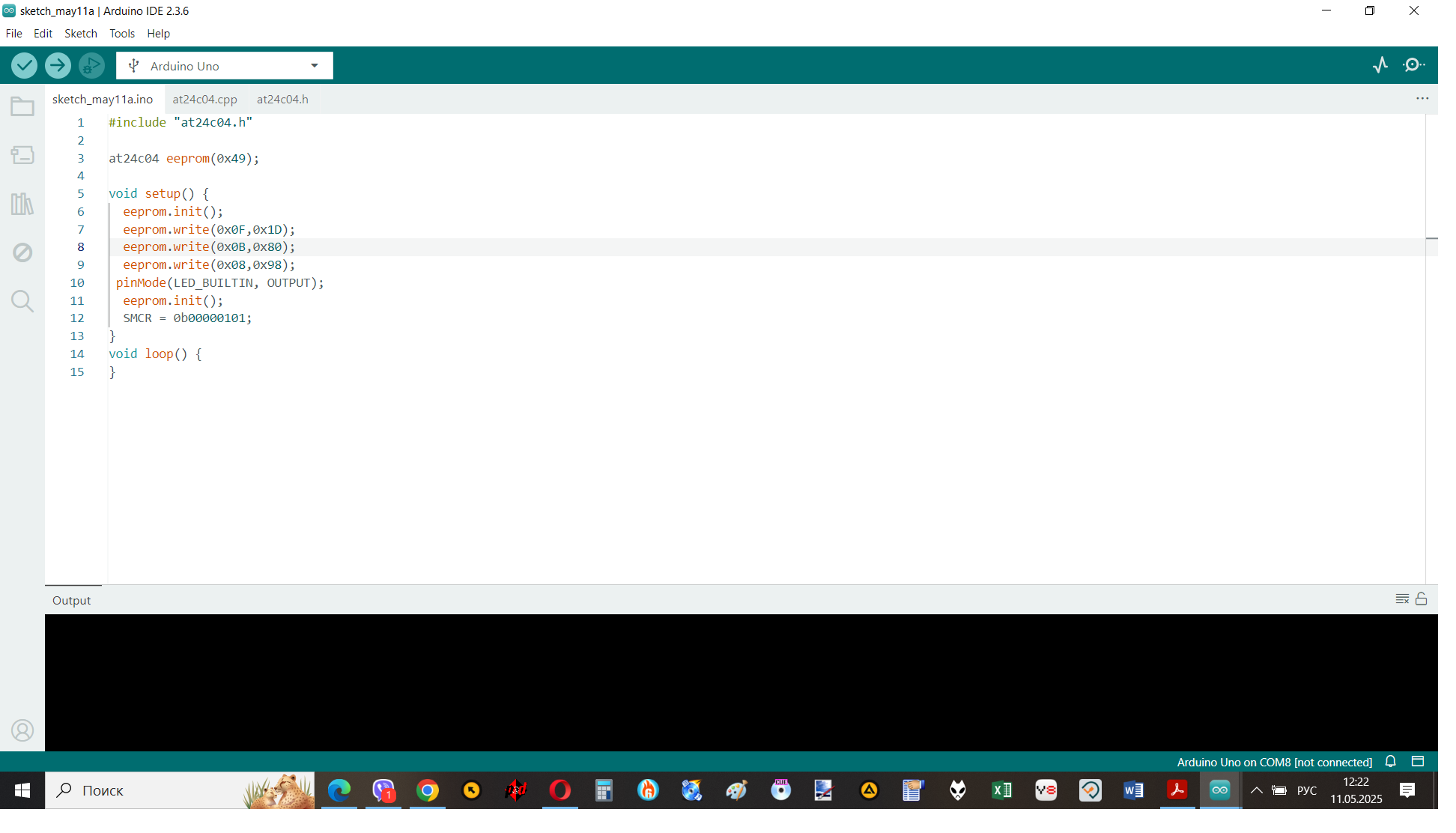This screenshot has width=1456, height=833.
Task: Open Opera browser from the taskbar
Action: tap(559, 790)
